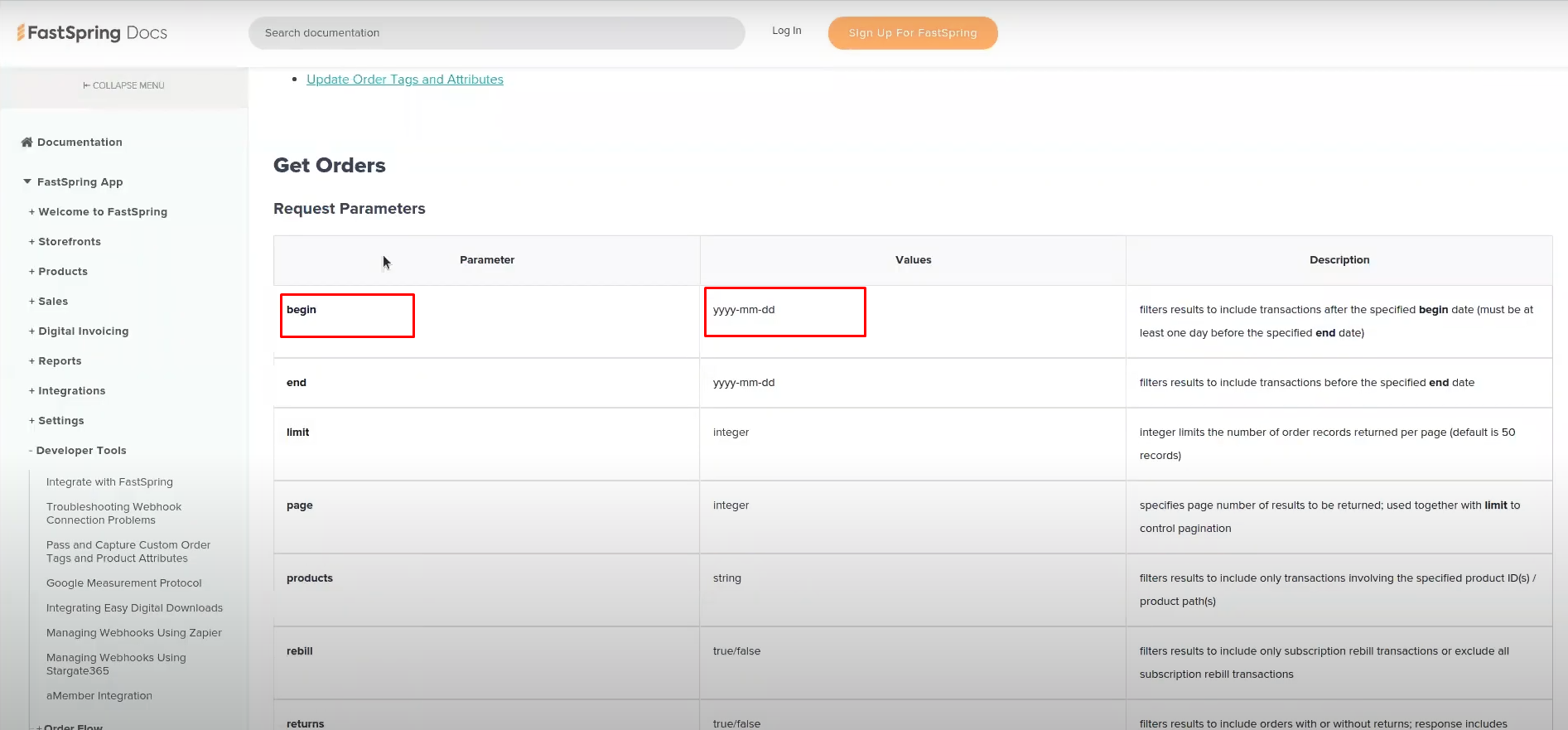Expand the Settings section

pos(56,420)
